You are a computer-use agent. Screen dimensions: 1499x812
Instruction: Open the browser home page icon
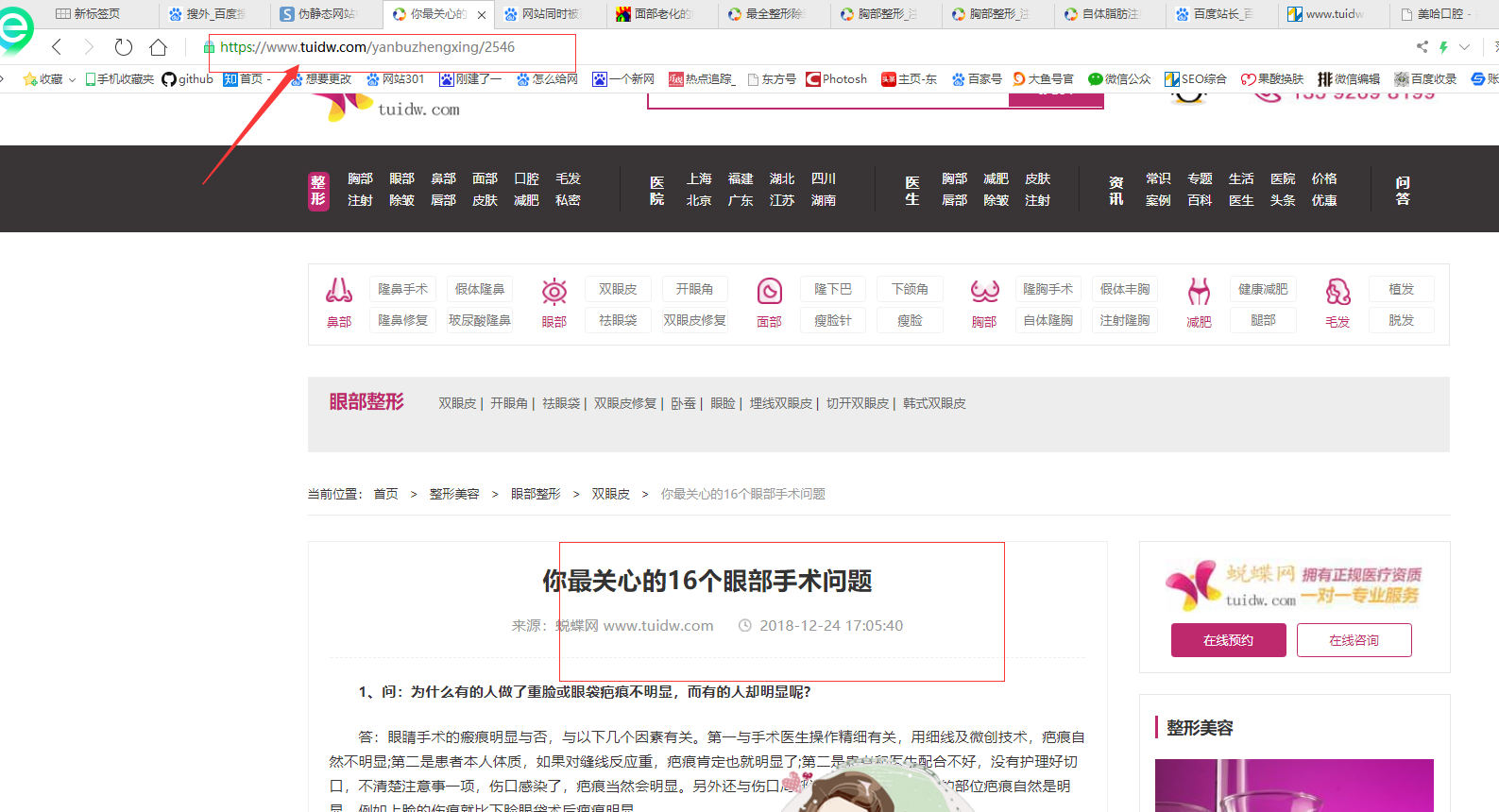(x=159, y=46)
